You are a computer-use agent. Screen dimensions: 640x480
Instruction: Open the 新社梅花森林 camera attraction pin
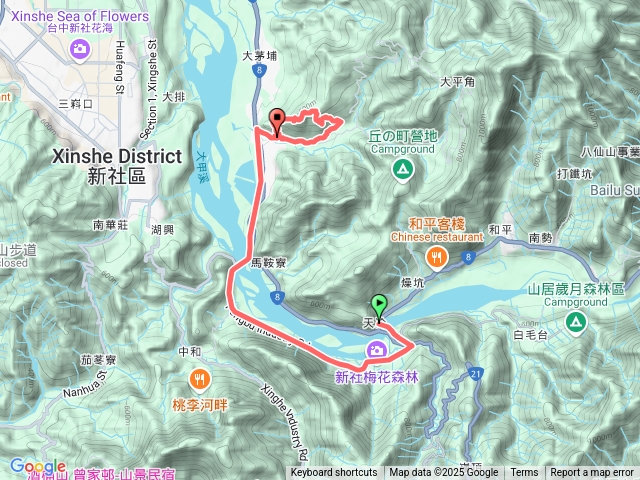pos(376,350)
